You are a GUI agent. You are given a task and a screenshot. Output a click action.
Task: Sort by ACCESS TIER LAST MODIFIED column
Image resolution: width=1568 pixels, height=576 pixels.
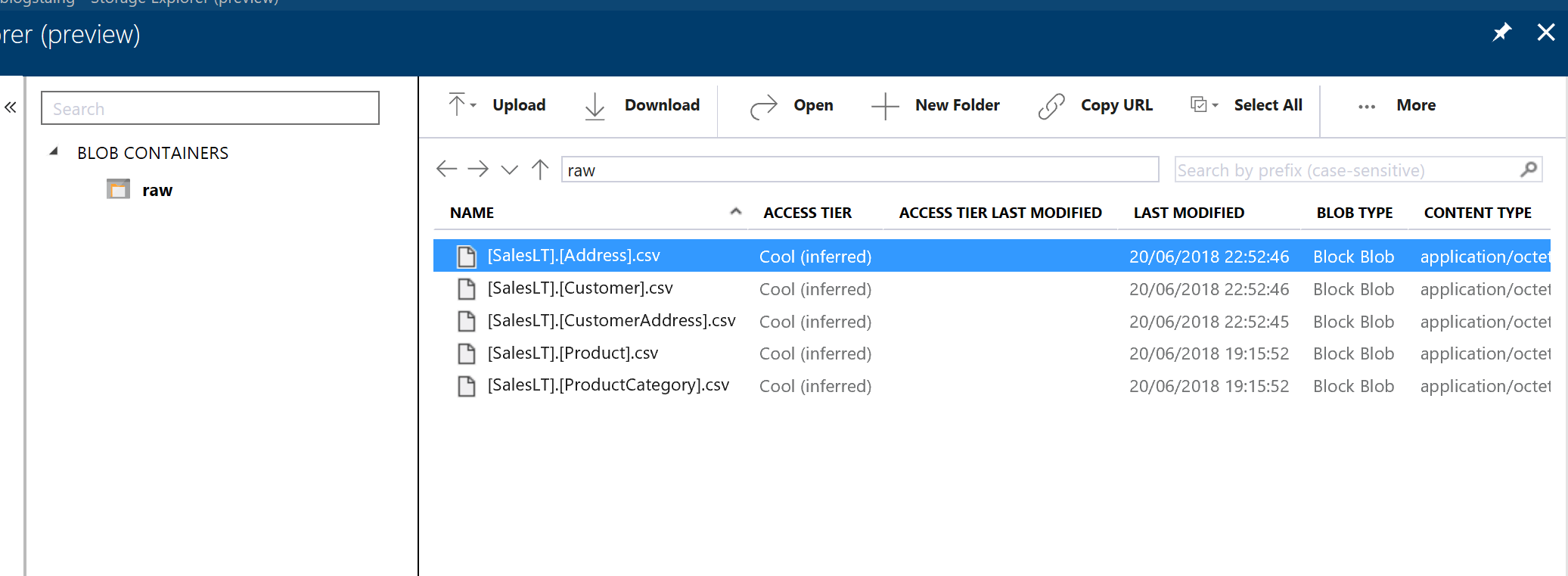coord(1000,213)
